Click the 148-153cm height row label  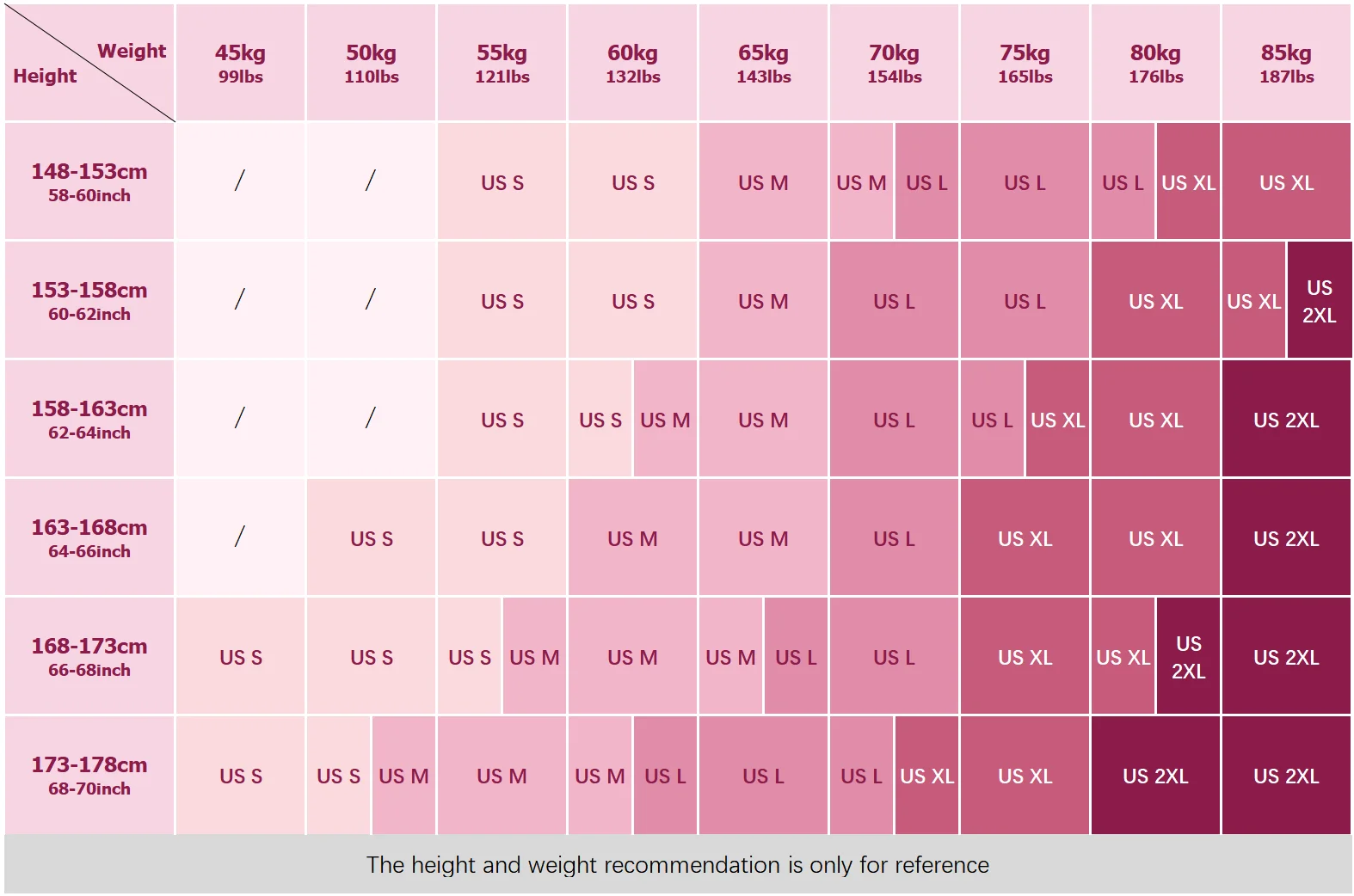coord(89,181)
